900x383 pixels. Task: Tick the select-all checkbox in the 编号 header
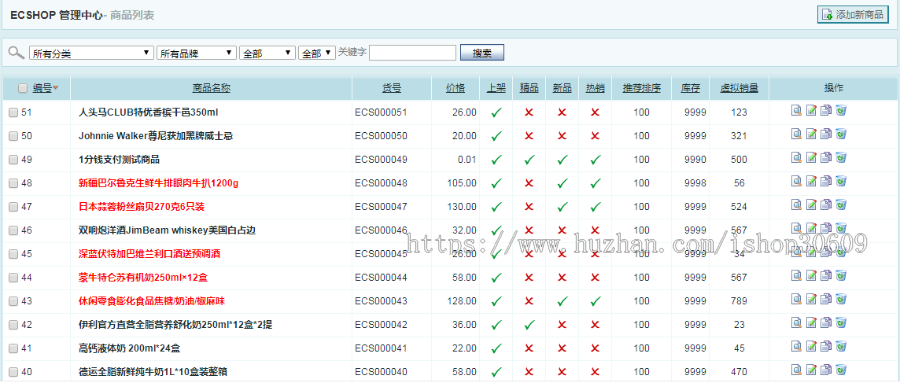[x=22, y=88]
